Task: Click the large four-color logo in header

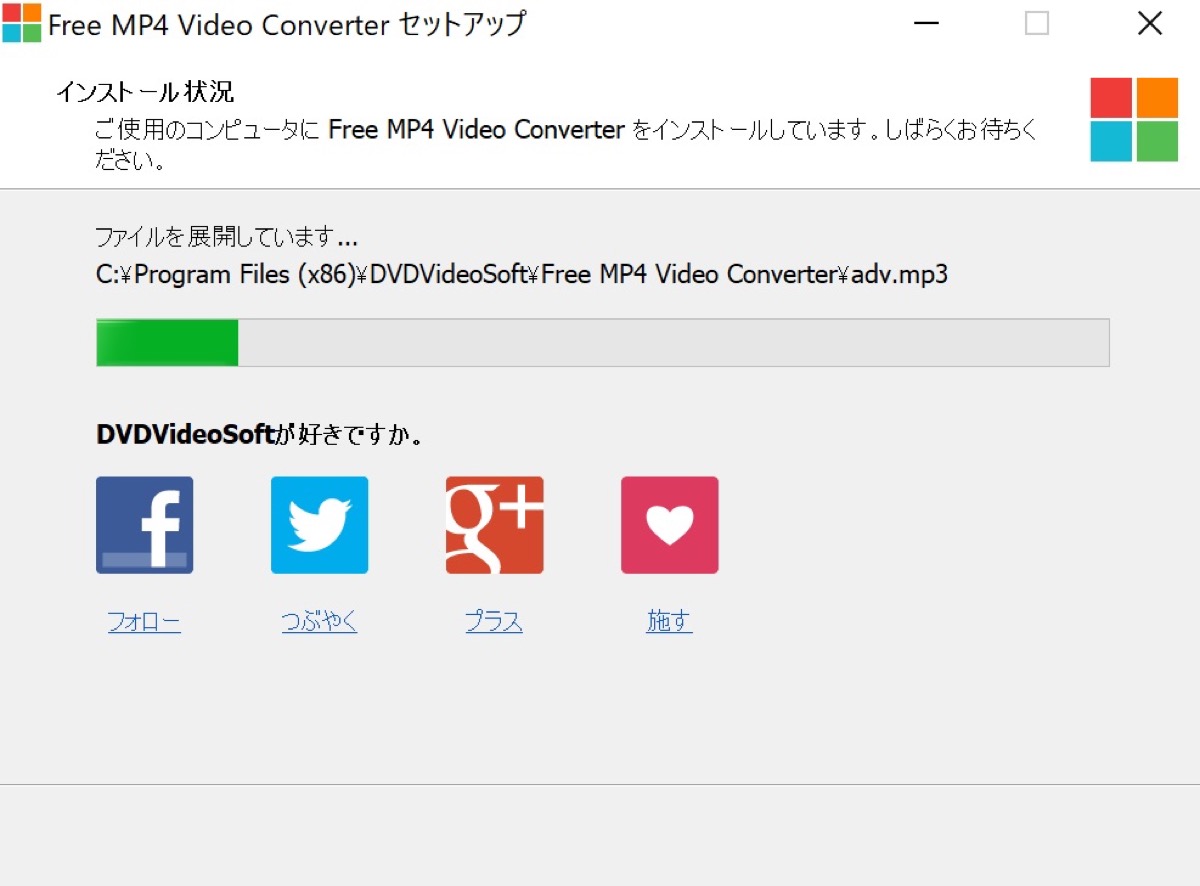Action: click(1134, 120)
